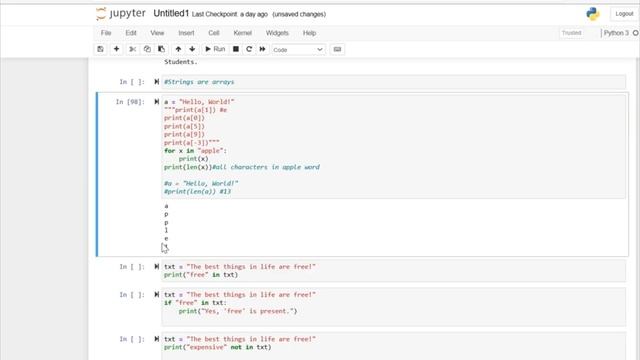Move selected cell up arrow
This screenshot has height=360, width=640.
click(178, 49)
